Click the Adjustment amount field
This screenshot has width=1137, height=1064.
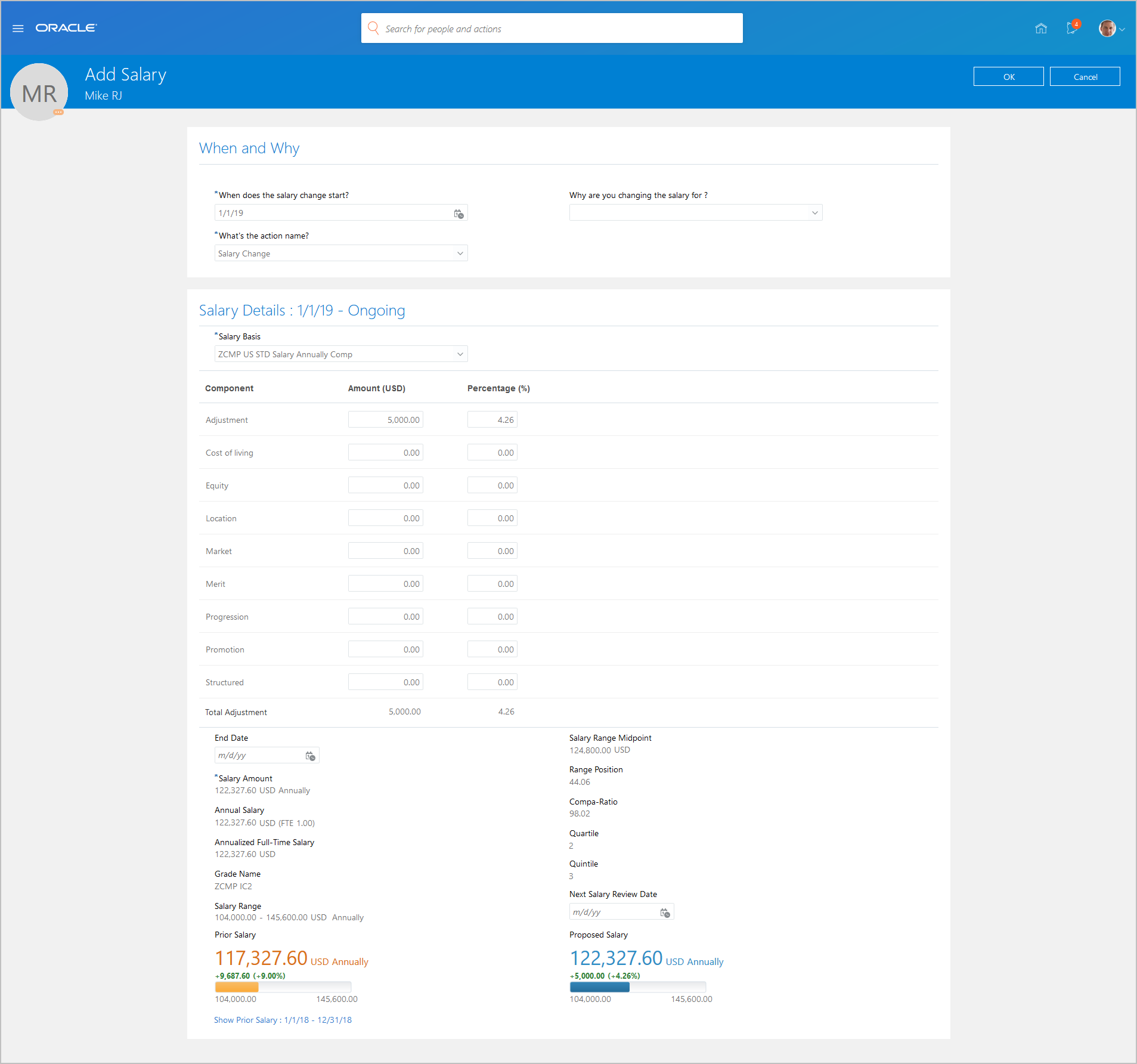[386, 420]
